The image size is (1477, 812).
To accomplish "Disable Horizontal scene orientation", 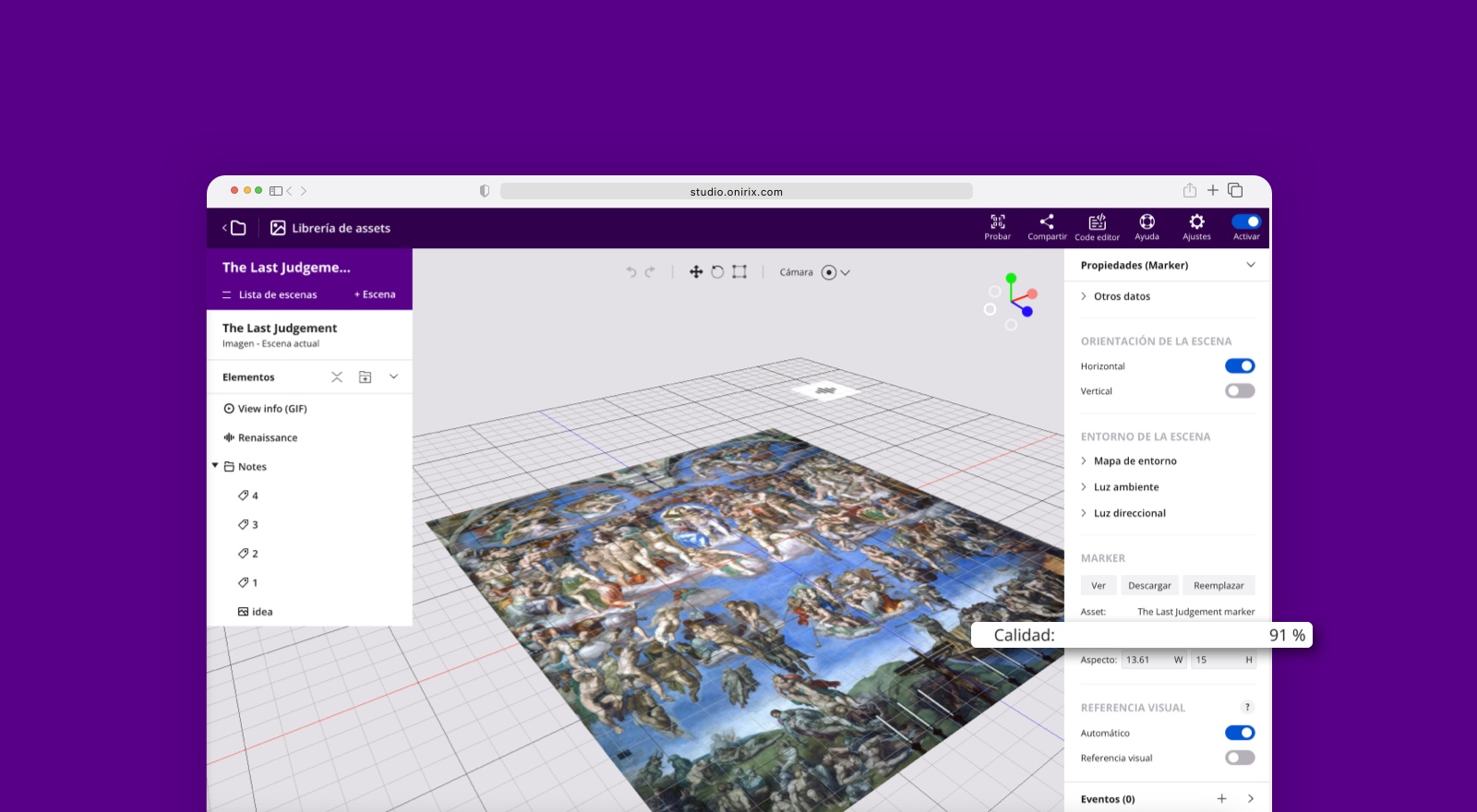I will (1239, 366).
